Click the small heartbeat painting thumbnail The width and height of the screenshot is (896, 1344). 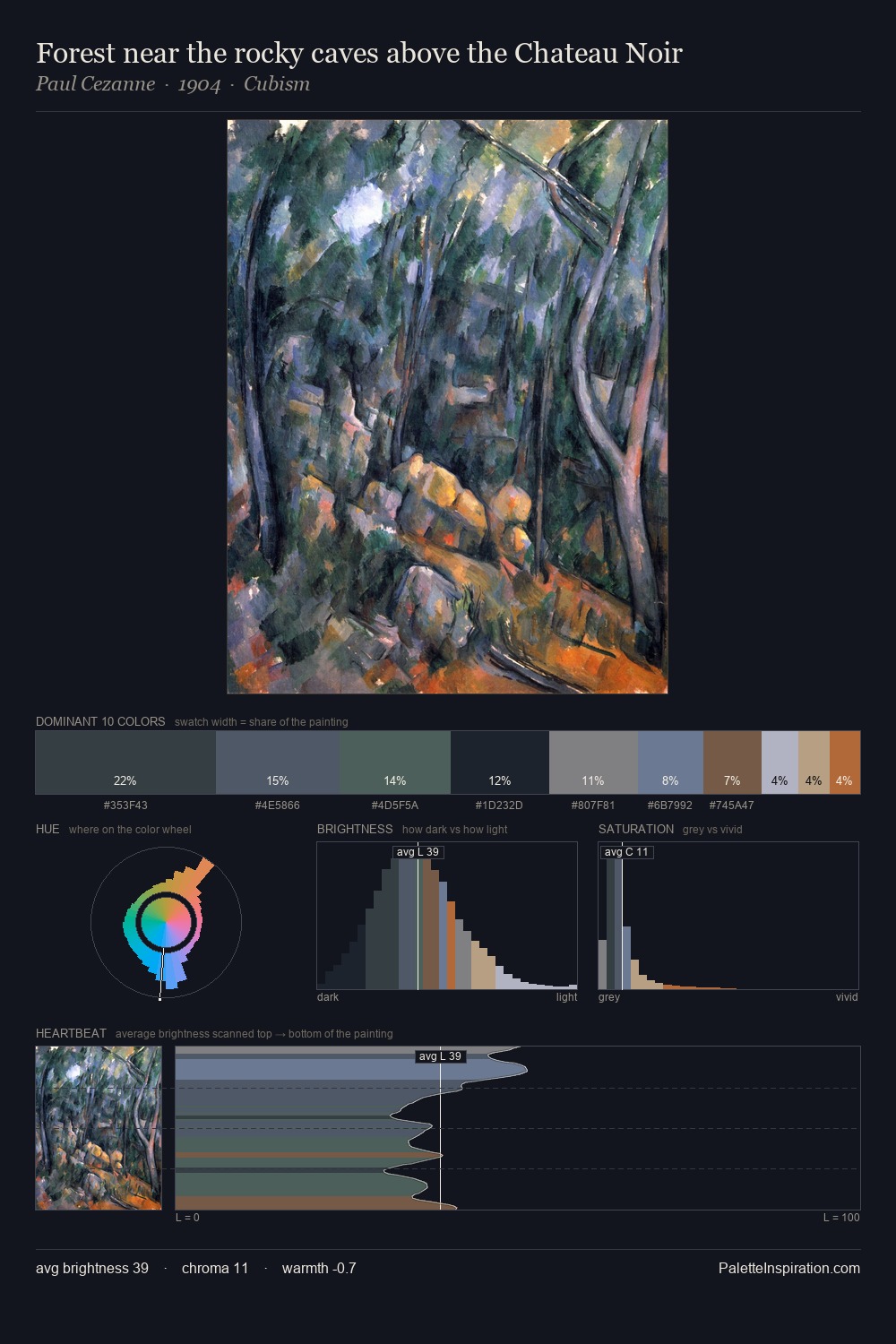point(99,1128)
